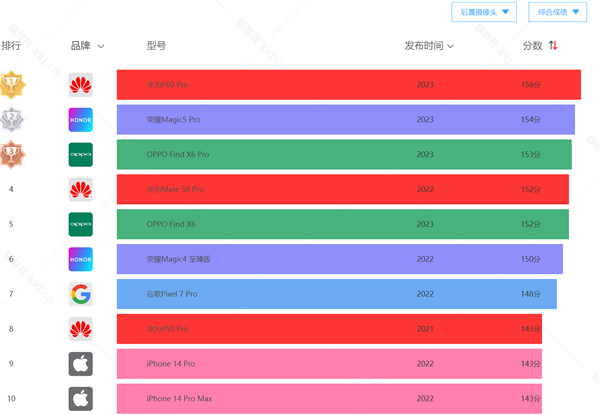Click the 152分 score for 华为Mate 50 Pro
Image resolution: width=600 pixels, height=415 pixels.
530,189
